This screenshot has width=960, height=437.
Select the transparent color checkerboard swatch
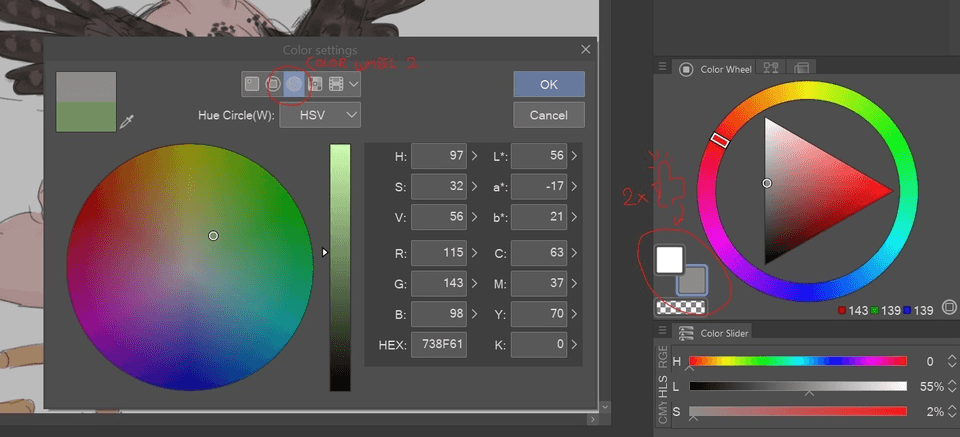coord(680,308)
